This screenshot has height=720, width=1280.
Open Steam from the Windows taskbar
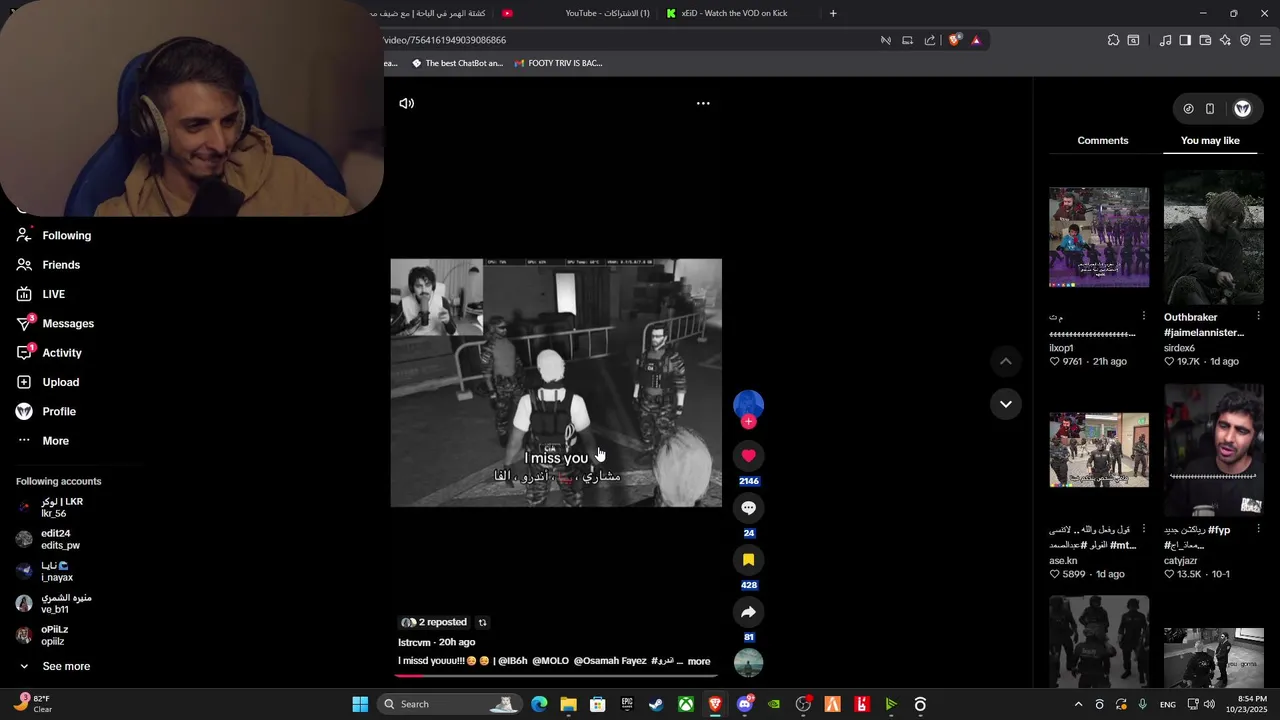pyautogui.click(x=656, y=704)
